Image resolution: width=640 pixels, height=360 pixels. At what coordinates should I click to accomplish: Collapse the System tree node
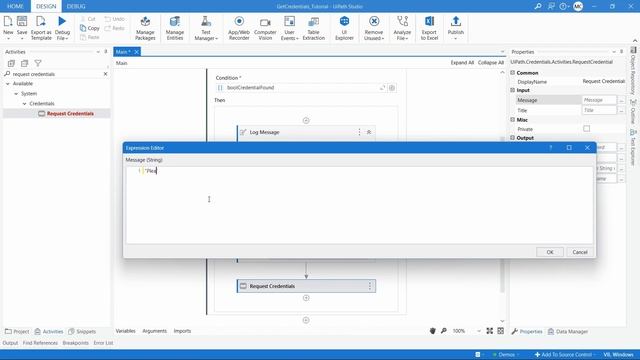pos(16,93)
